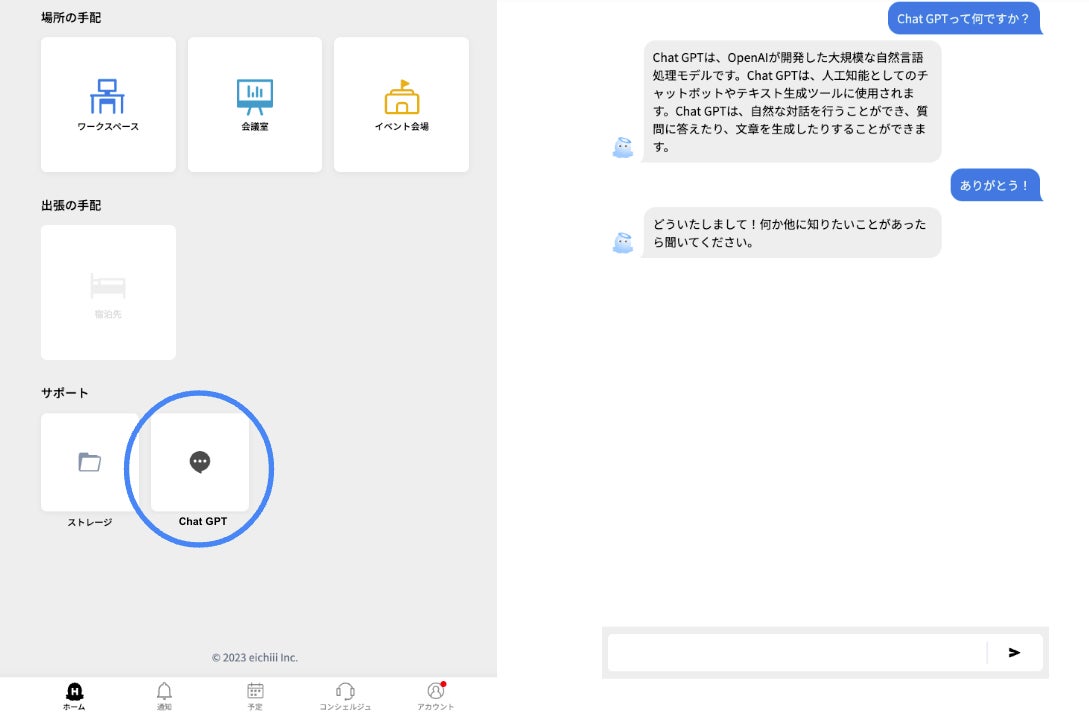Open the 会議室 meeting room card
This screenshot has height=722, width=1089.
pos(255,104)
